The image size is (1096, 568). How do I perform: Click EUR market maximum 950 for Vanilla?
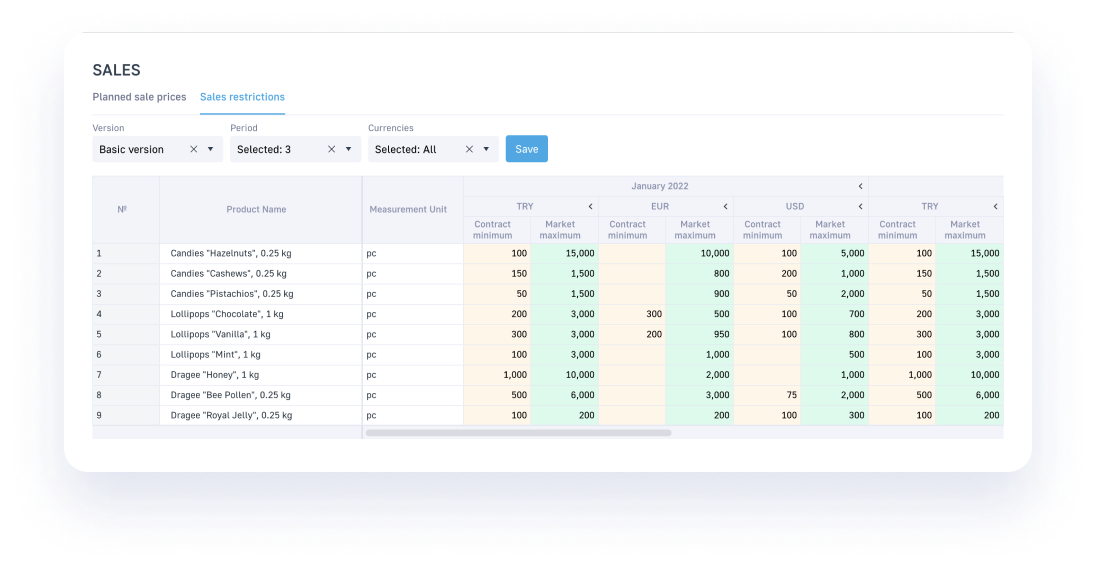pos(700,335)
